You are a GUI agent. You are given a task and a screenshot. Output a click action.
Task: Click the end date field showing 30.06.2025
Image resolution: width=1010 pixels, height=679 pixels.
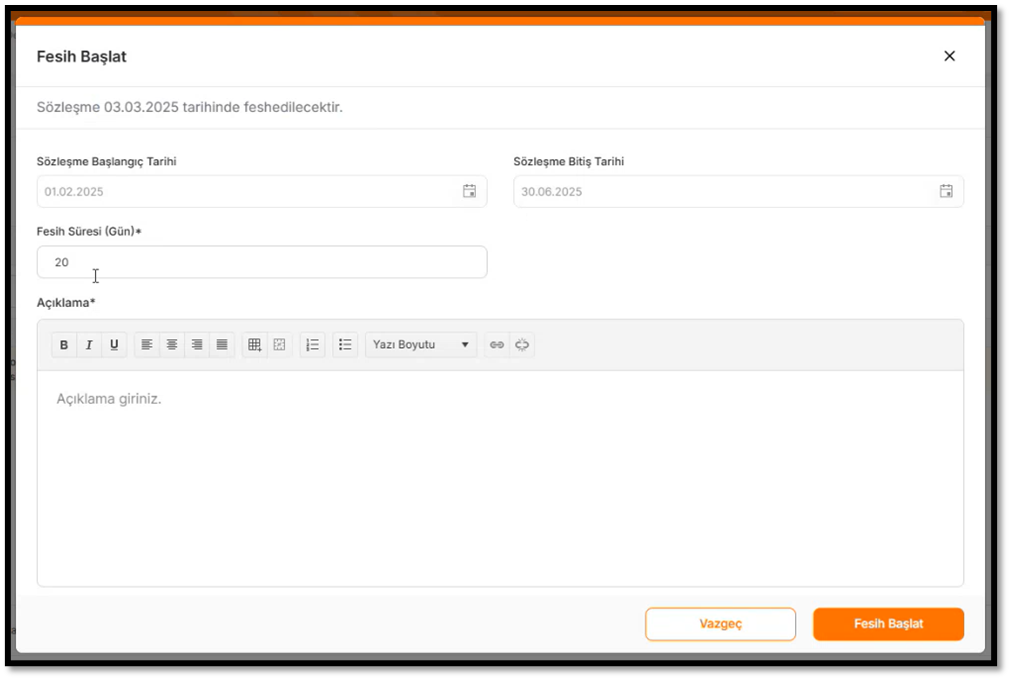(x=738, y=191)
